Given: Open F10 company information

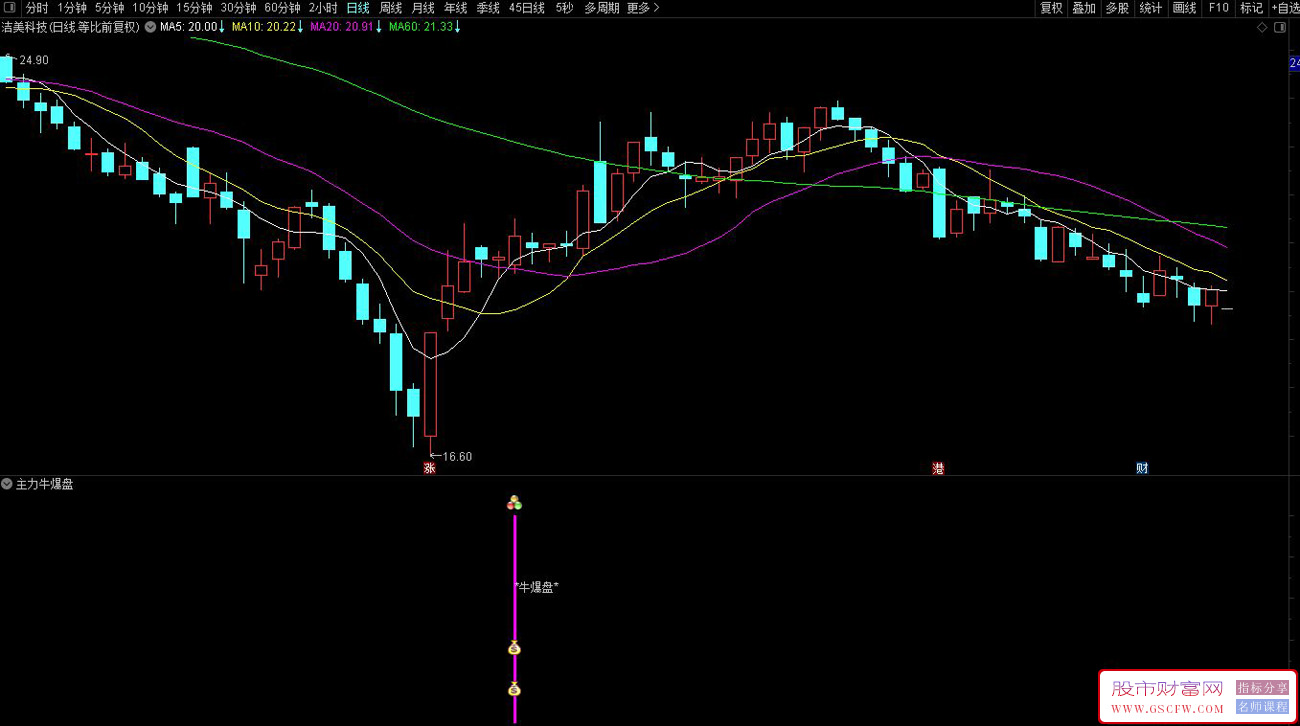Looking at the screenshot, I should tap(1218, 8).
